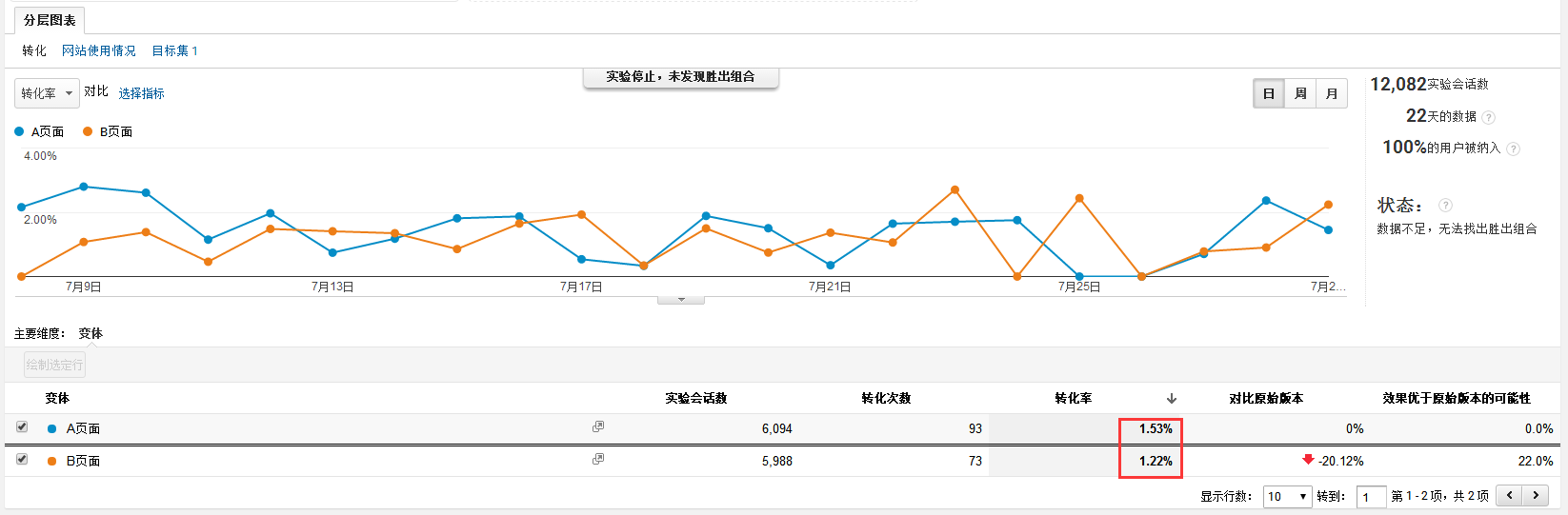The height and width of the screenshot is (515, 1568).
Task: Uncheck the A页面 row checkbox
Action: [22, 427]
